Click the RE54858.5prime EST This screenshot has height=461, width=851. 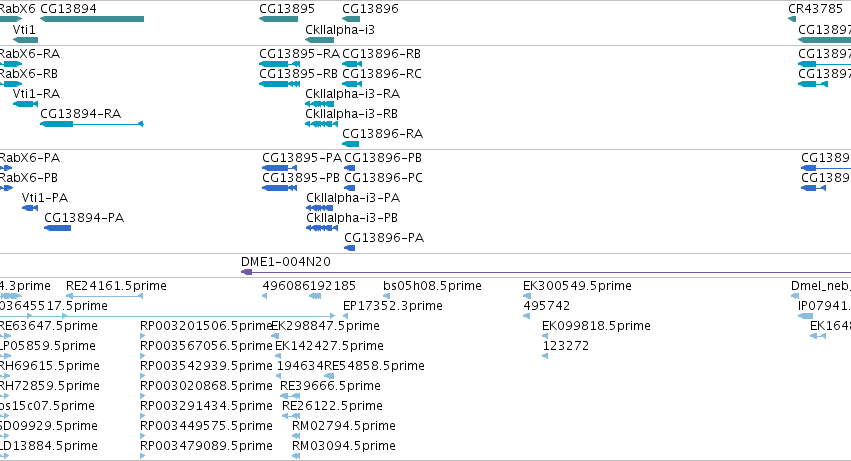(x=329, y=376)
